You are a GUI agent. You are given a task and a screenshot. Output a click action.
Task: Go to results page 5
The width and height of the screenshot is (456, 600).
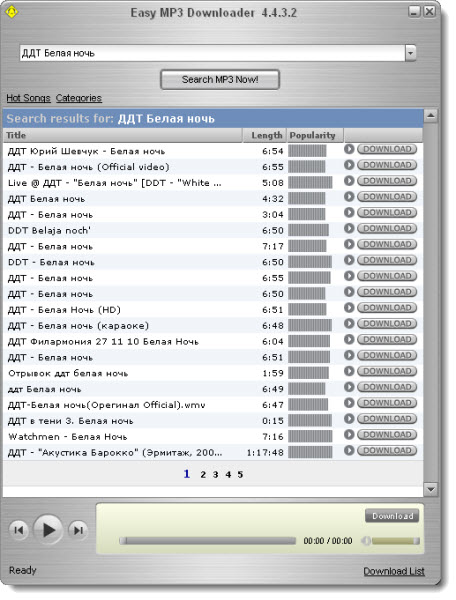point(240,475)
